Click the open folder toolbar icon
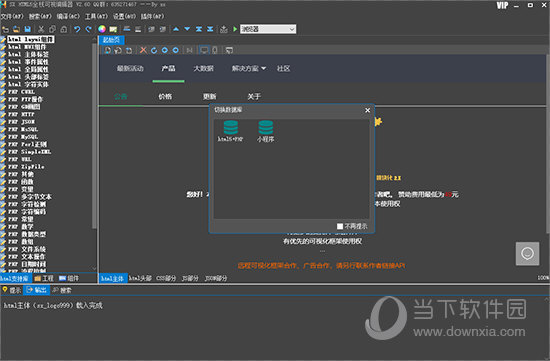 16,29
